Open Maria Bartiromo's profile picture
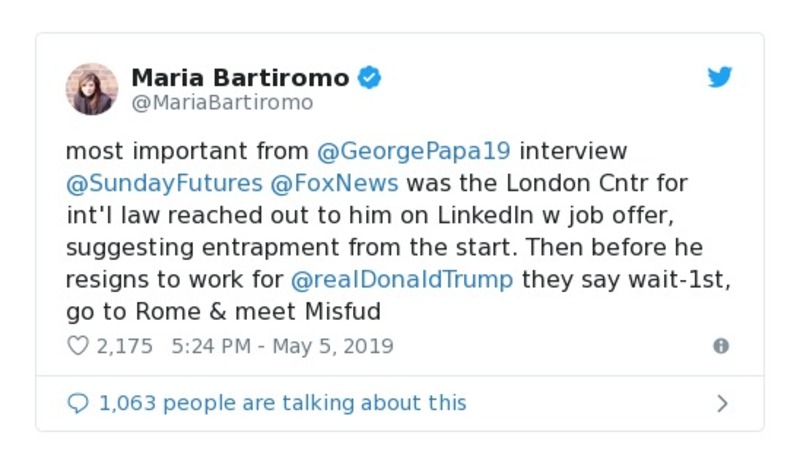The image size is (800, 467). coord(92,89)
